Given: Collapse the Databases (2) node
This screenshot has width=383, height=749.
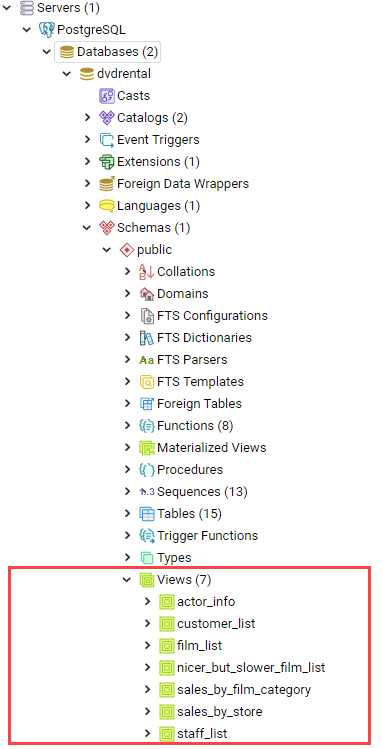Looking at the screenshot, I should coord(47,52).
